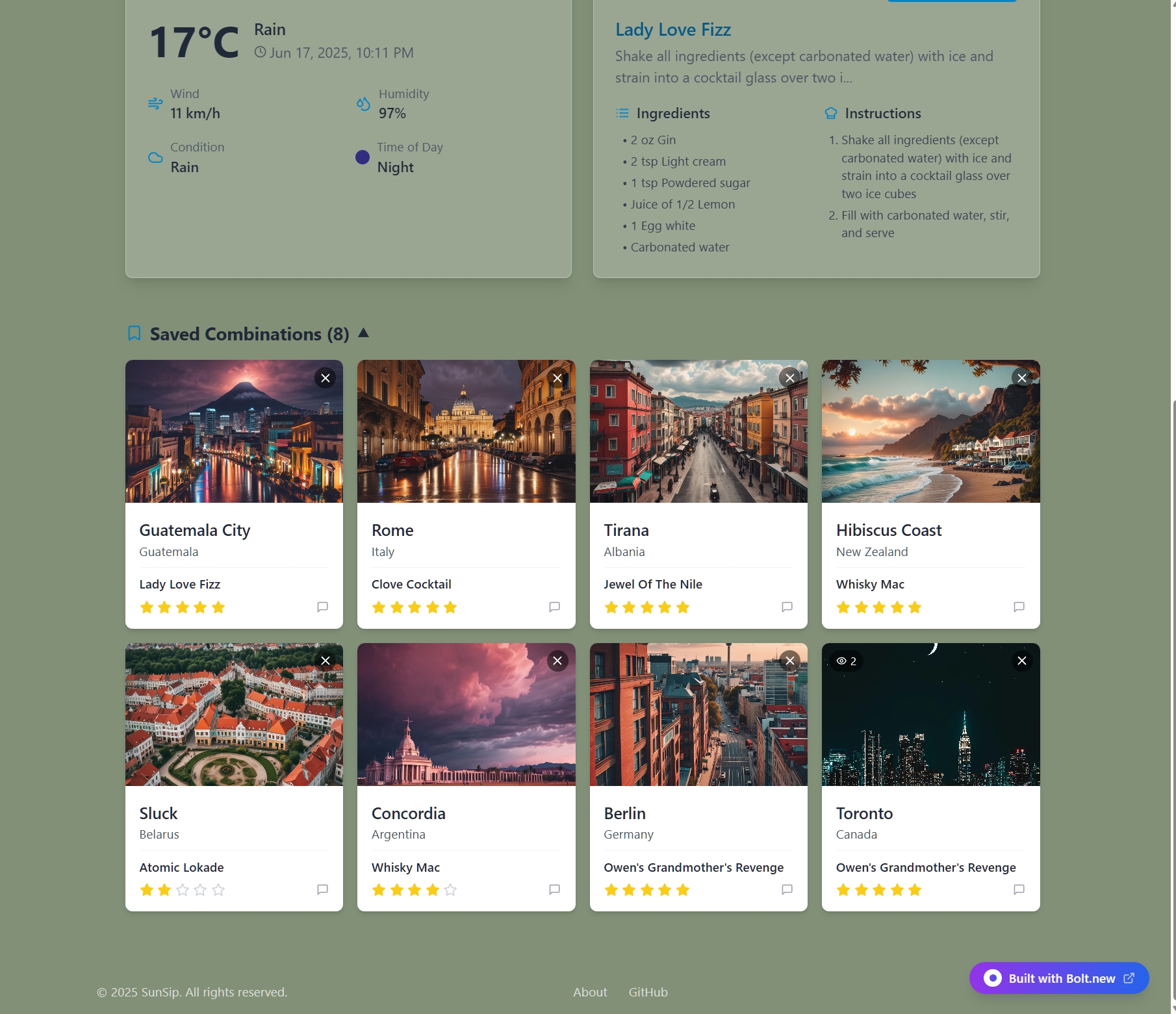Click the view count eye badge on Toronto
Viewport: 1176px width, 1014px height.
(847, 661)
